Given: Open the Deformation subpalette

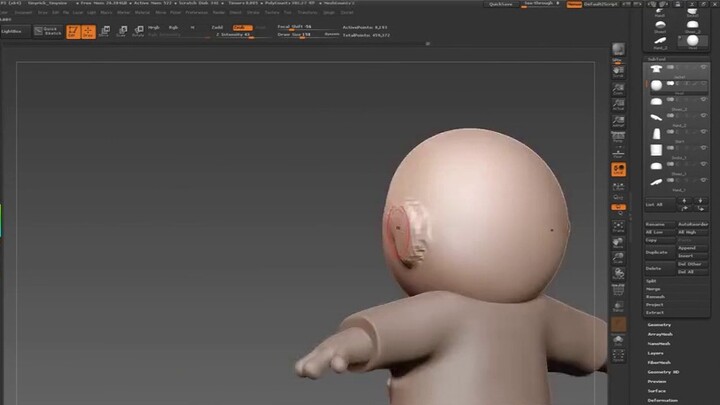Looking at the screenshot, I should (x=663, y=400).
